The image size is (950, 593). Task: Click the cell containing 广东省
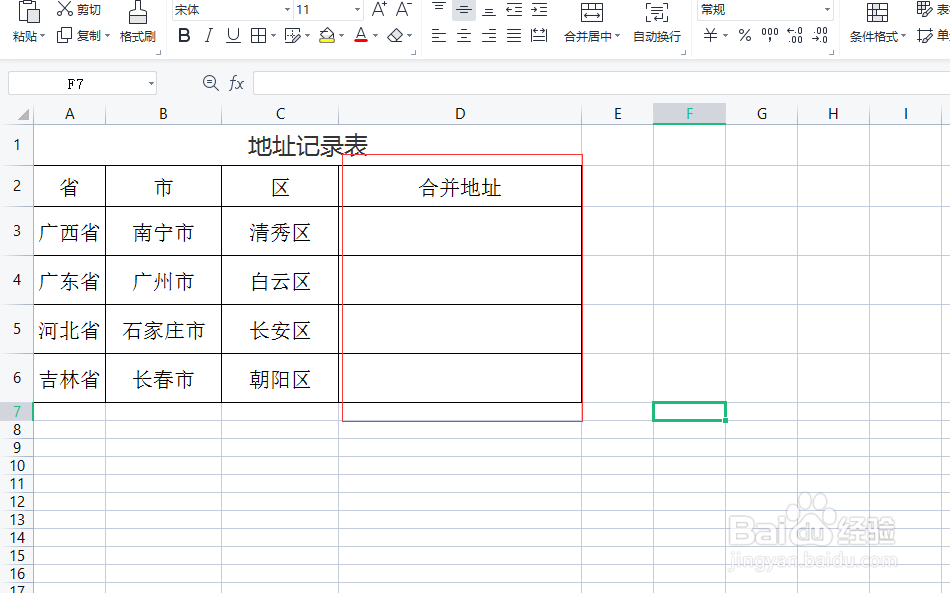(x=70, y=280)
